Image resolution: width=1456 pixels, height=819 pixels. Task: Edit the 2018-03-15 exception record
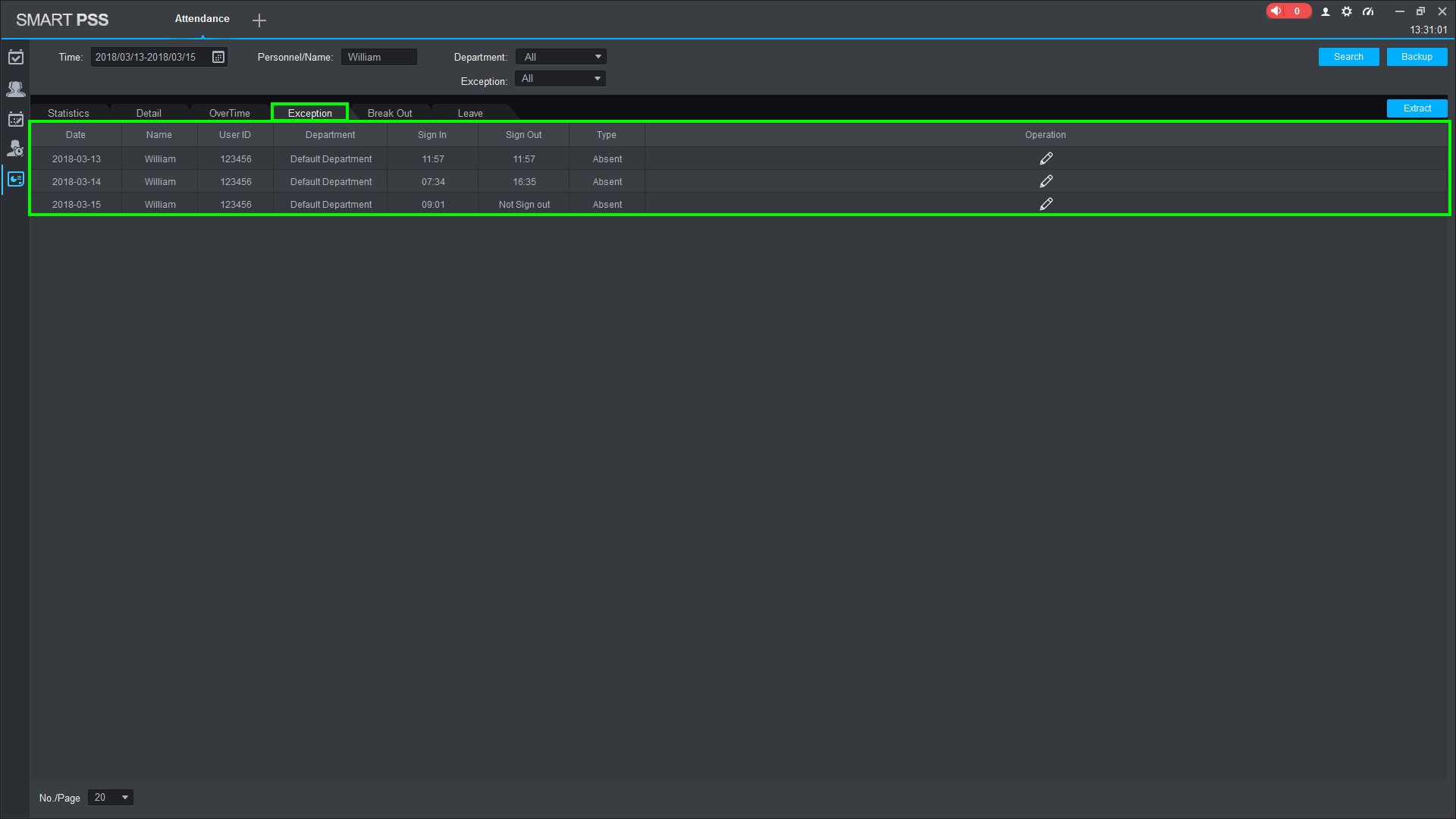coord(1046,204)
